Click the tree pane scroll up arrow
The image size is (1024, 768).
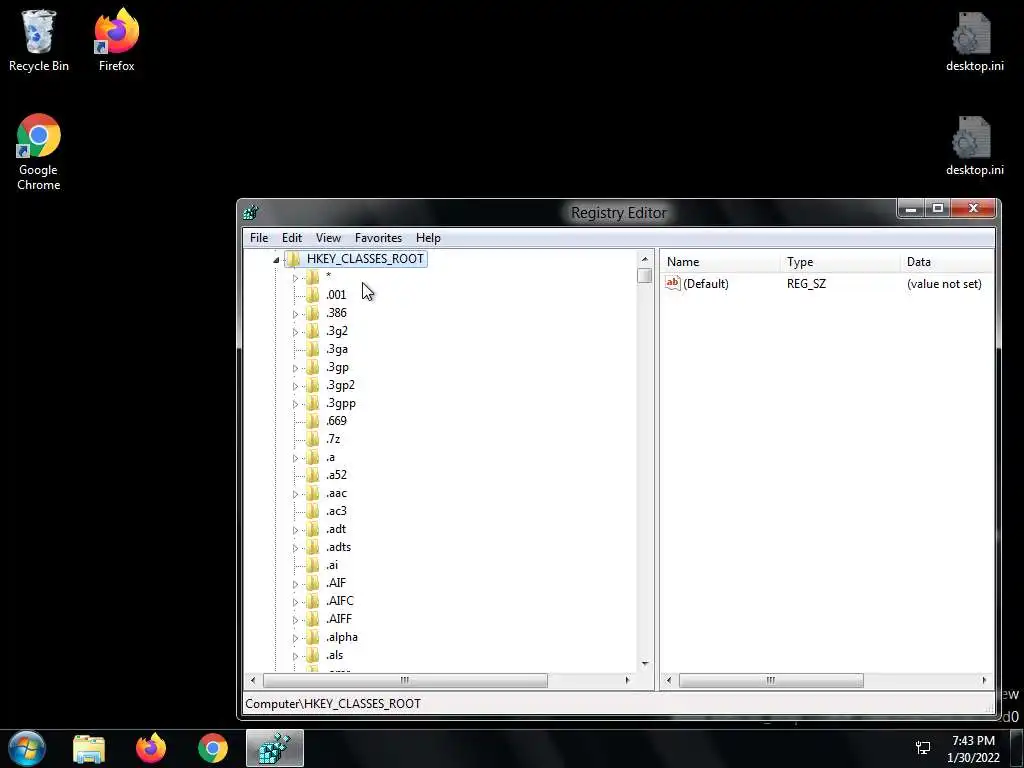[645, 259]
